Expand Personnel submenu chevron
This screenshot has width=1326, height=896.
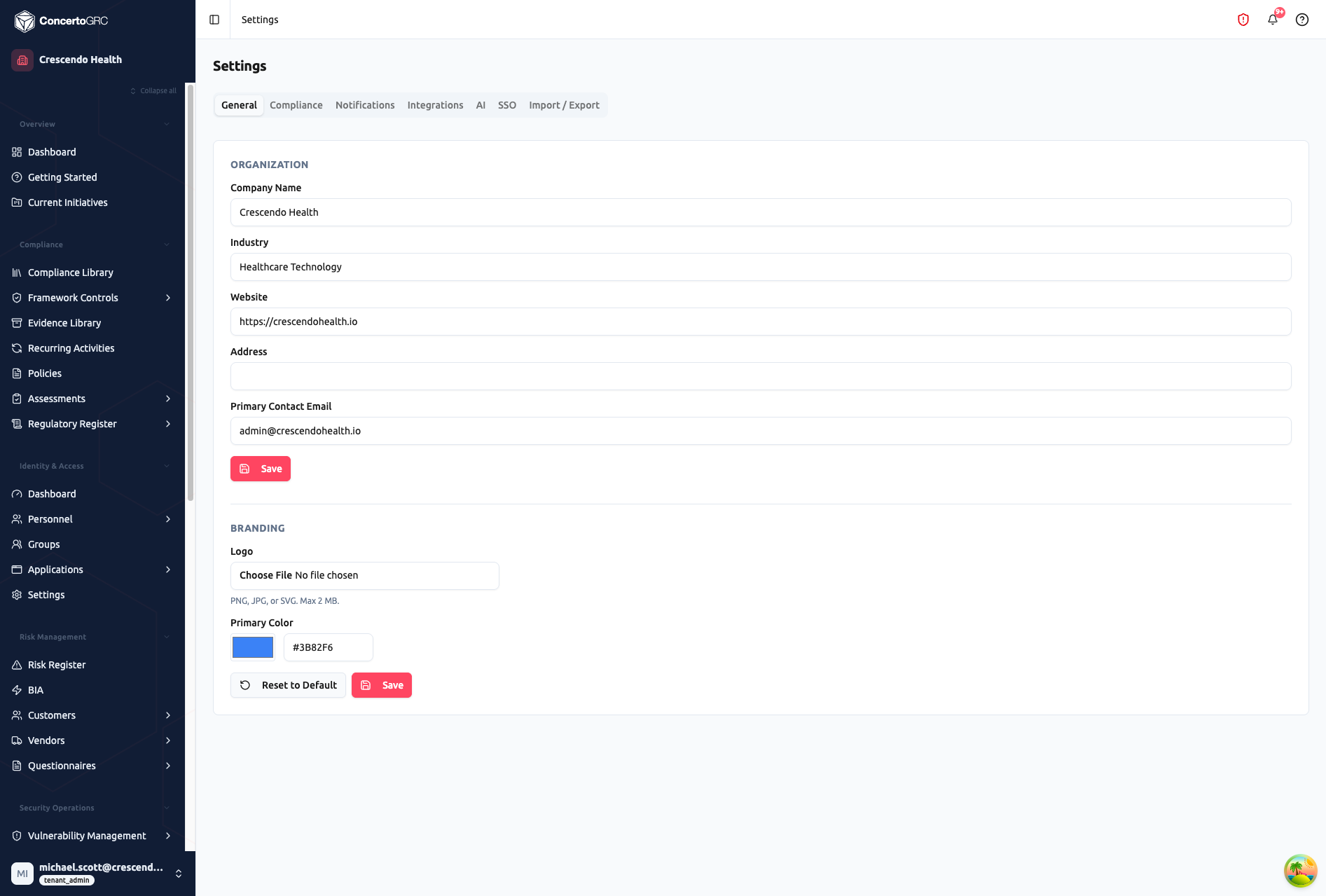coord(168,519)
